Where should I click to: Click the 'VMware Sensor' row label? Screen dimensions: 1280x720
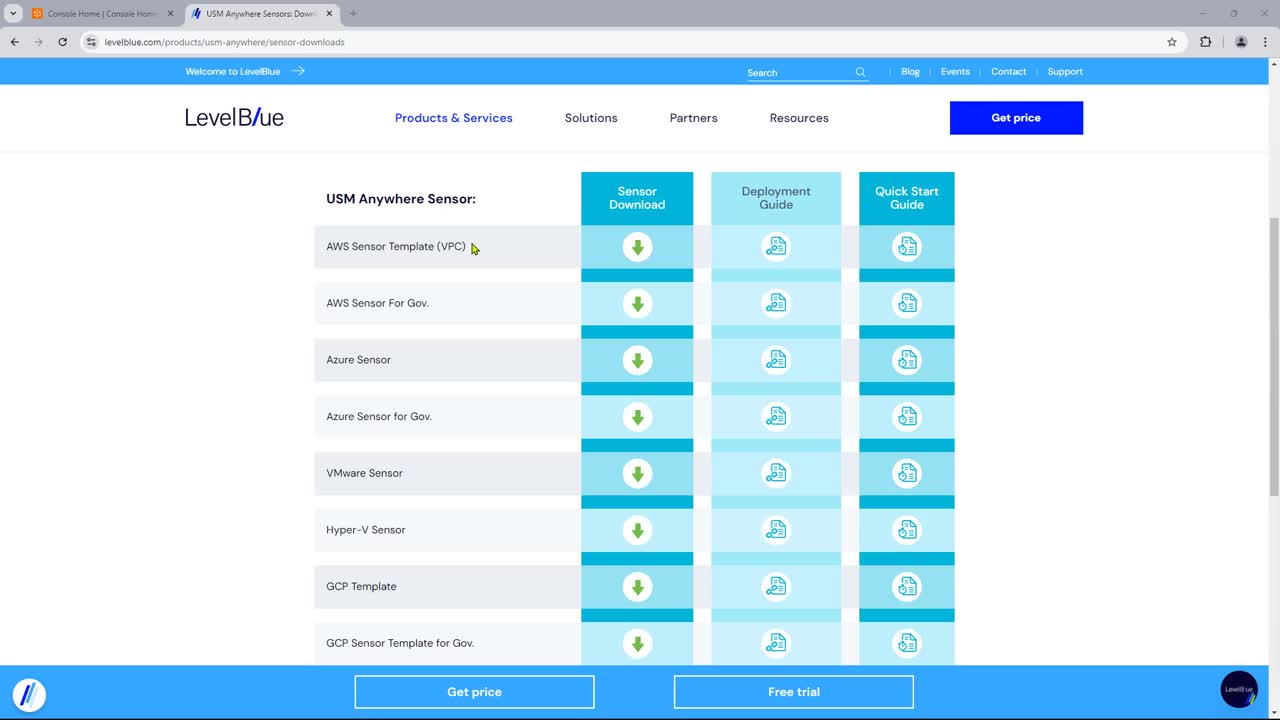pyautogui.click(x=364, y=473)
